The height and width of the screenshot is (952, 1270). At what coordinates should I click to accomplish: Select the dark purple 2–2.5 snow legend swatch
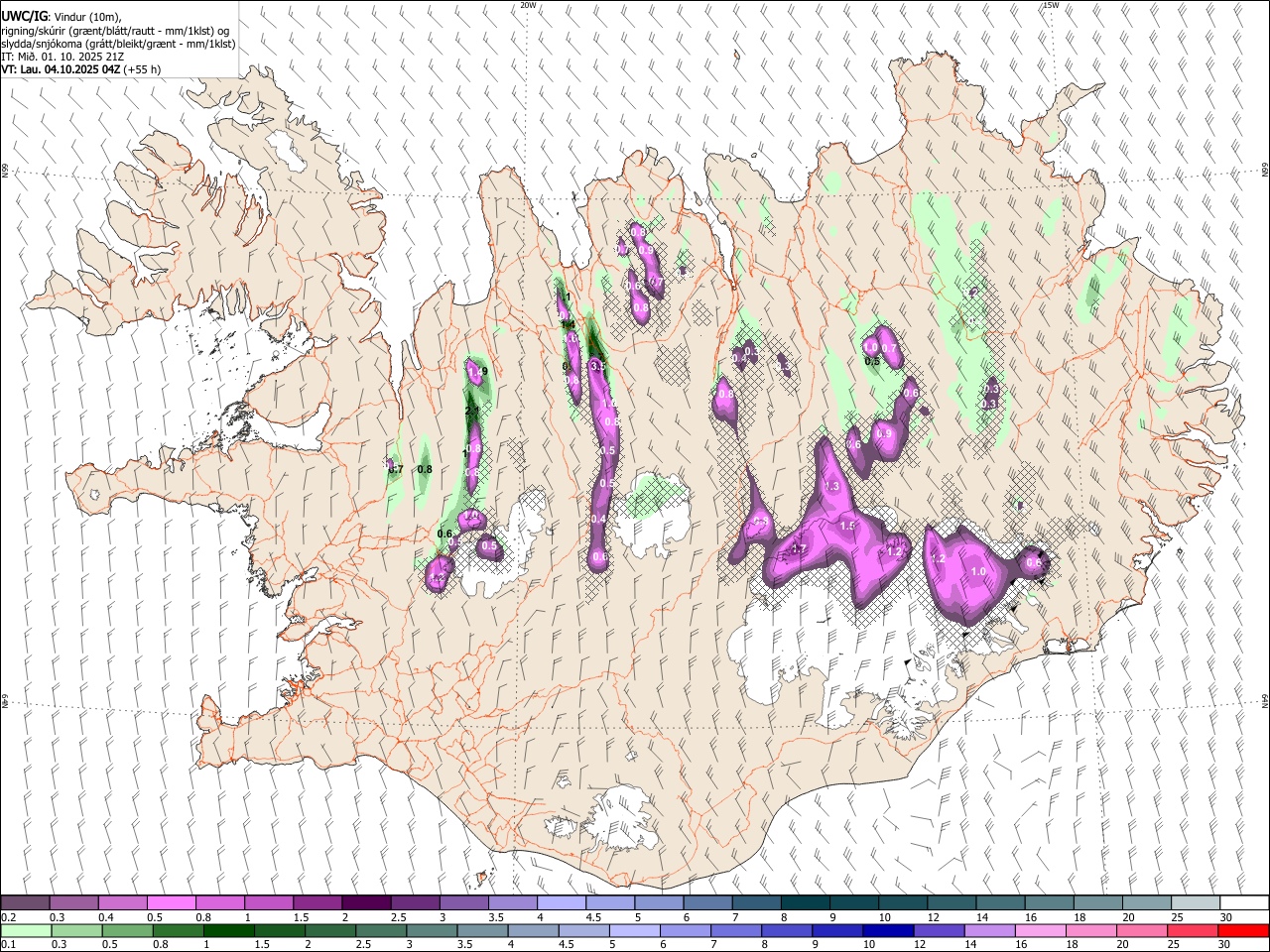[x=367, y=903]
